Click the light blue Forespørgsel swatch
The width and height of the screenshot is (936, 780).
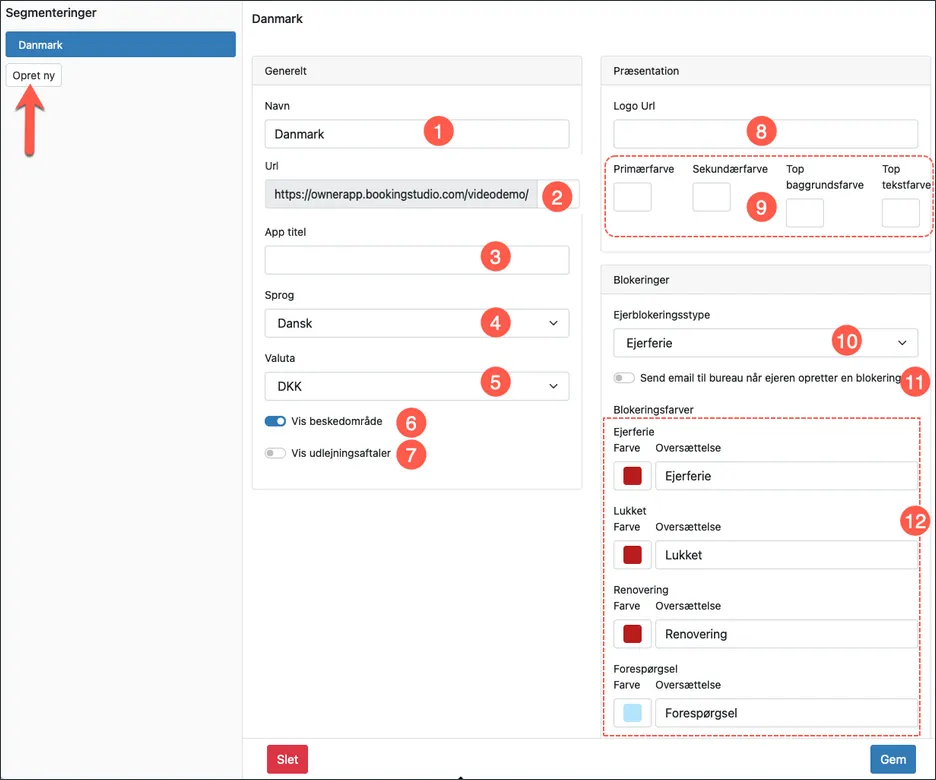[x=632, y=713]
